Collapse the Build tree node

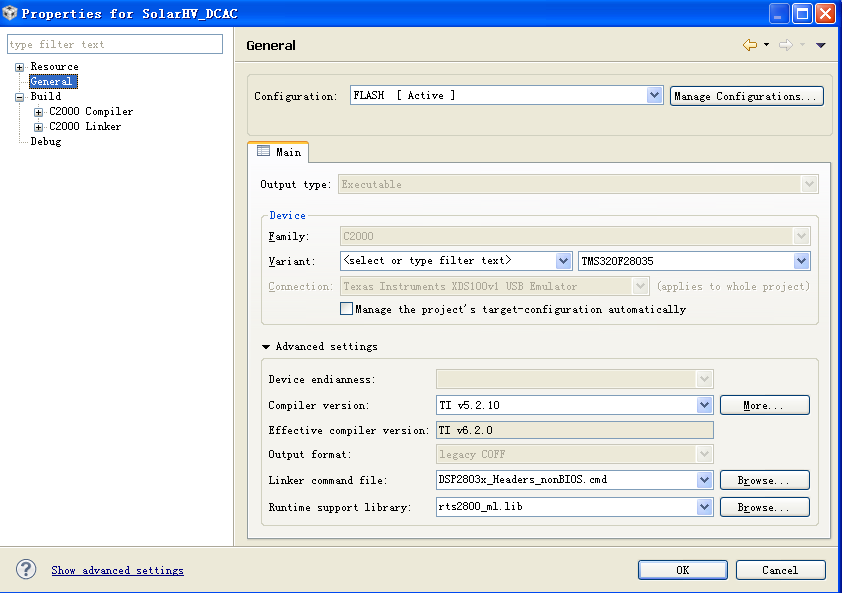point(19,97)
